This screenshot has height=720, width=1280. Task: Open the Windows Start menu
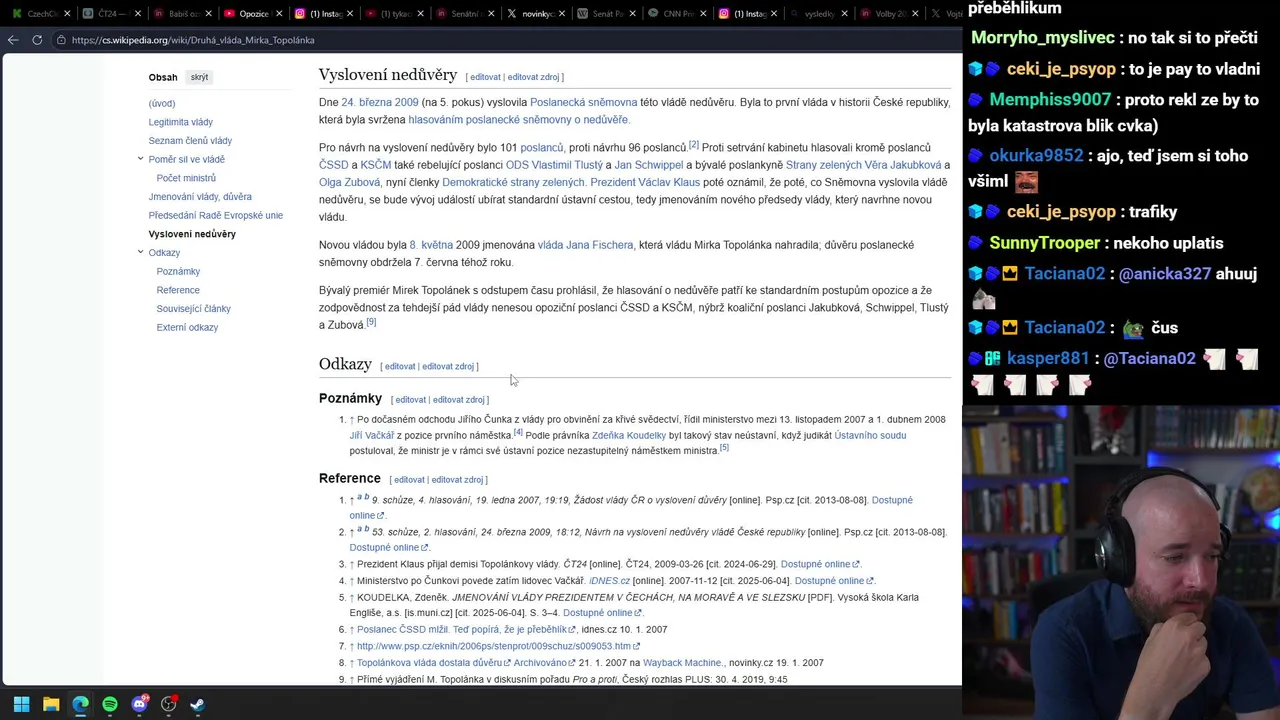21,704
